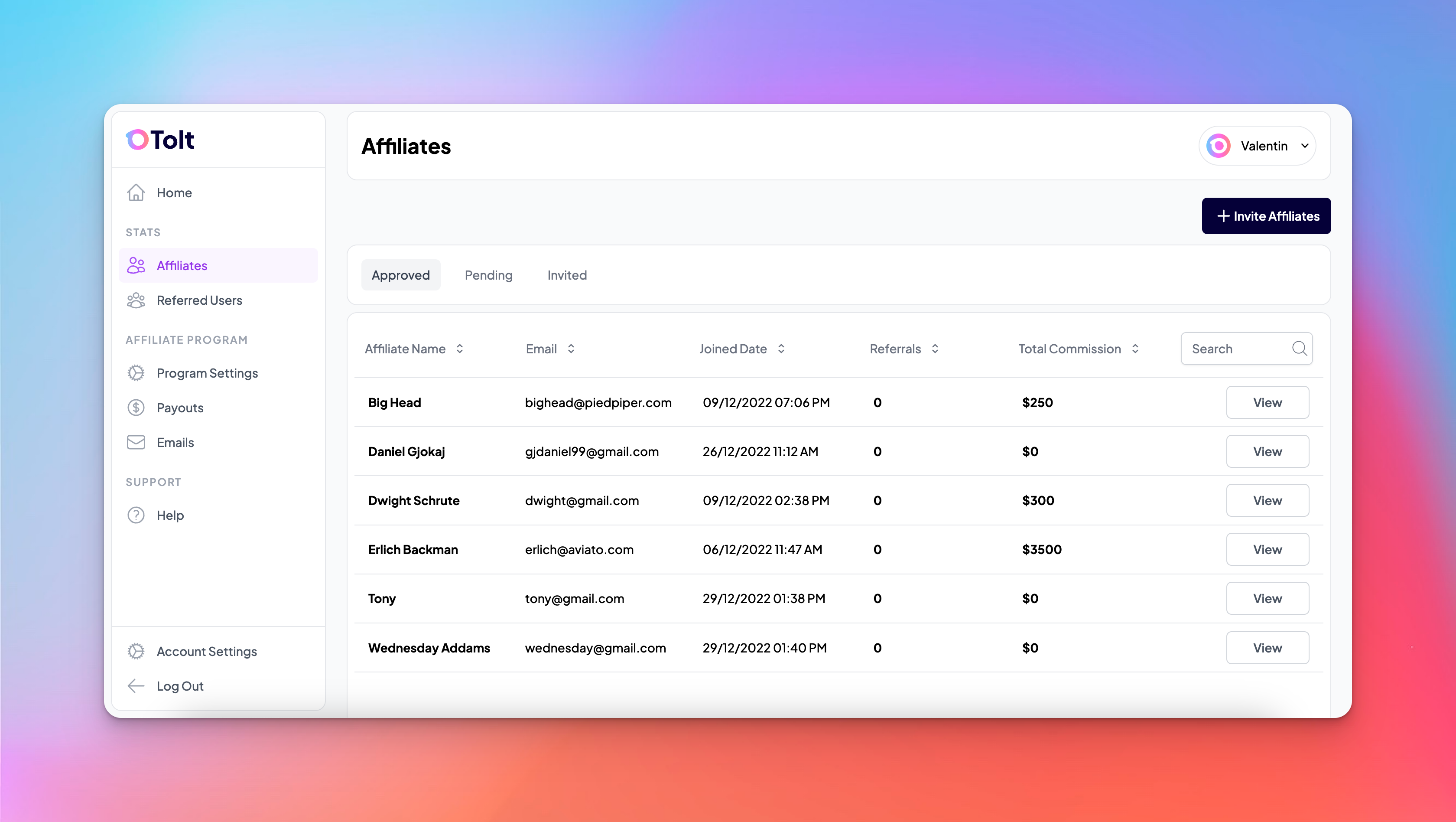Click the Home icon in the sidebar

(x=136, y=192)
